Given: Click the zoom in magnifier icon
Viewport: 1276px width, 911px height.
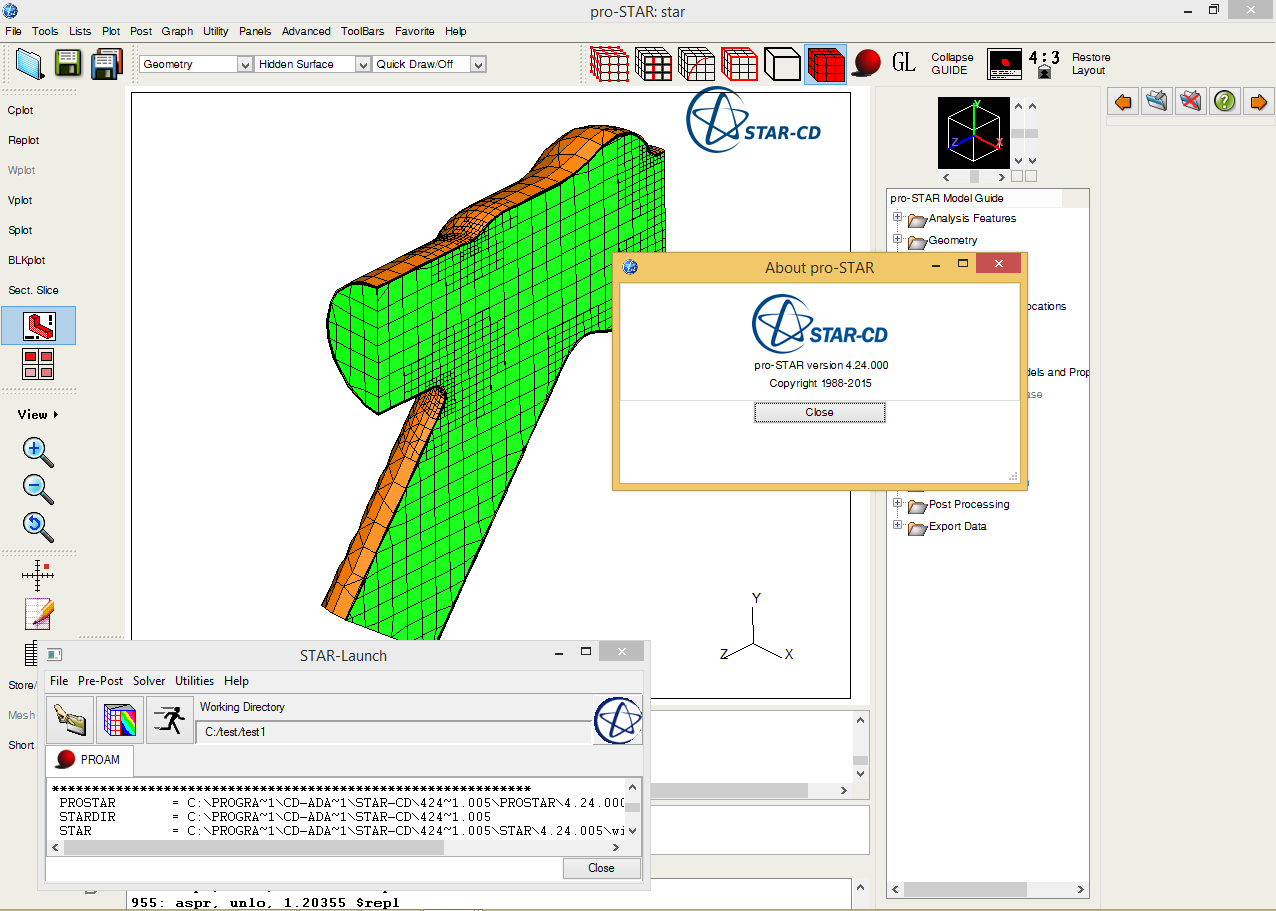Looking at the screenshot, I should click(38, 453).
